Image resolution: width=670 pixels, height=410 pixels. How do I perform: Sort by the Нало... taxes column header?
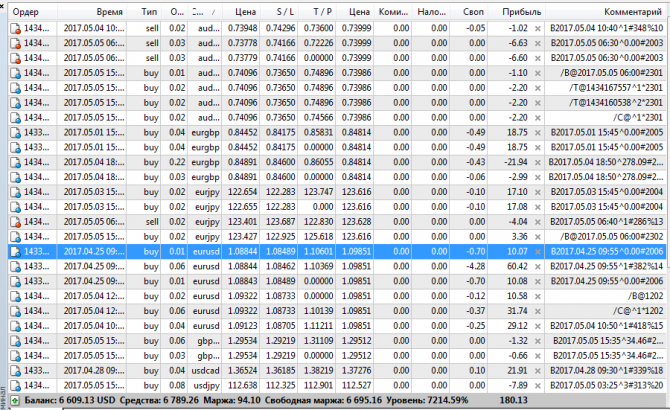(x=432, y=12)
